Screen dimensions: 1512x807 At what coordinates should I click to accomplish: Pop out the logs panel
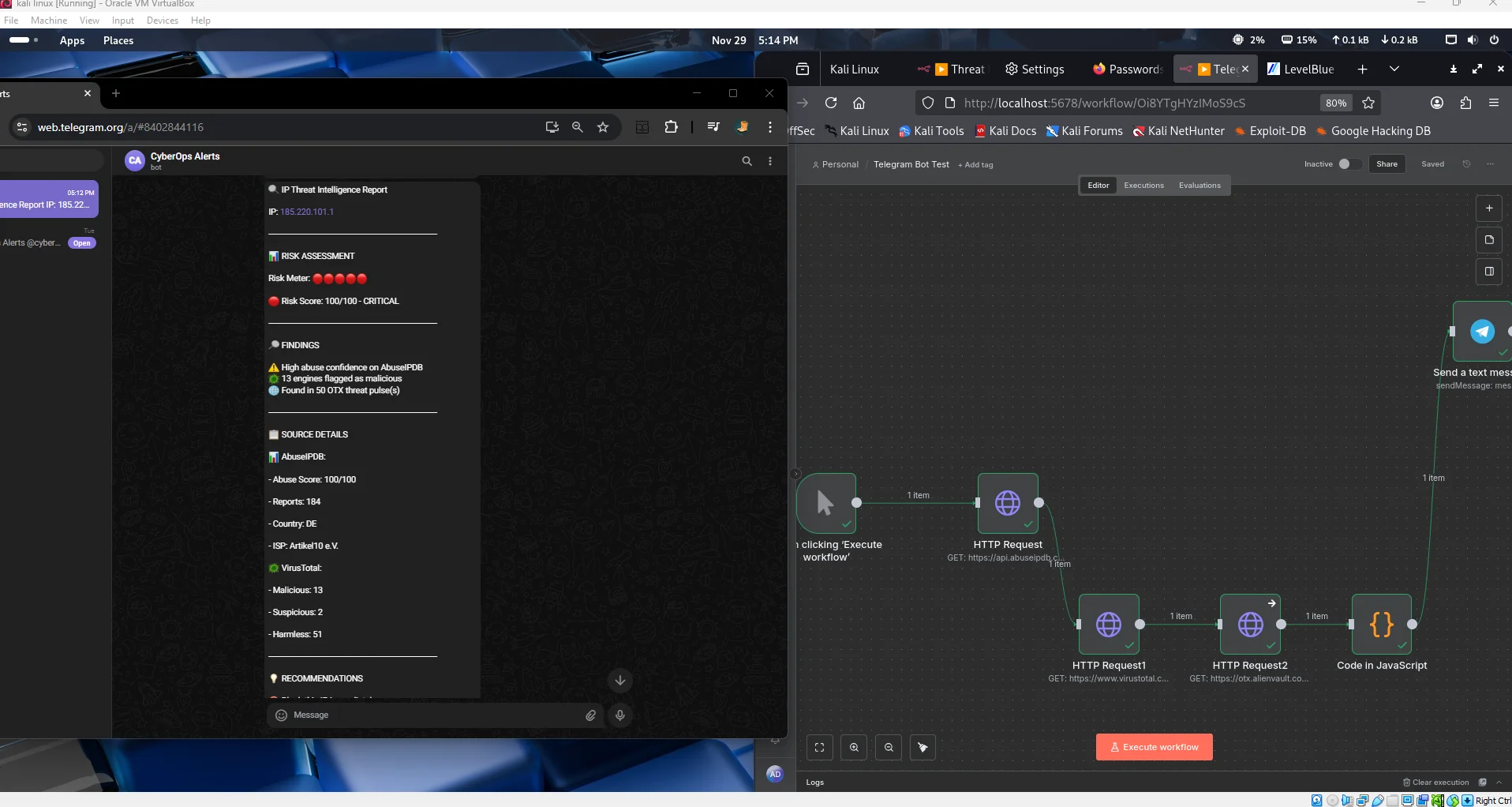(x=1483, y=783)
